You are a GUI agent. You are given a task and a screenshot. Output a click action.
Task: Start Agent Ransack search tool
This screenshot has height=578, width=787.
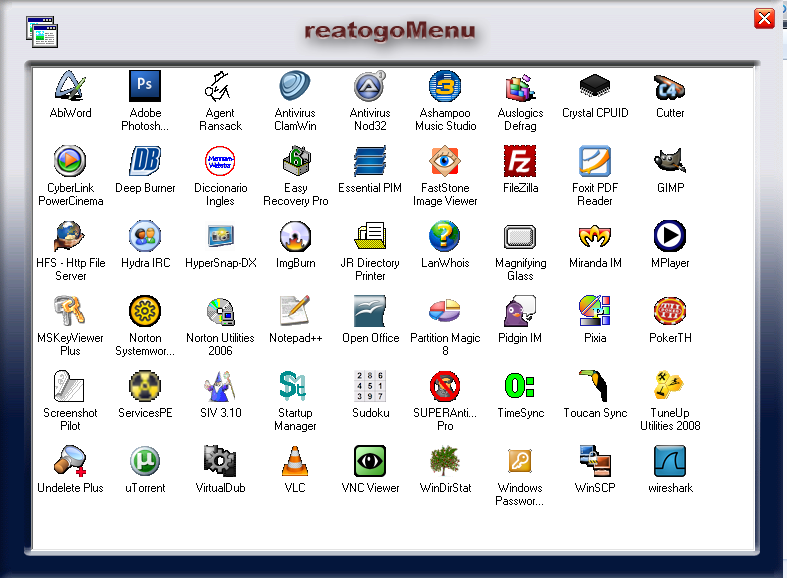coord(220,86)
